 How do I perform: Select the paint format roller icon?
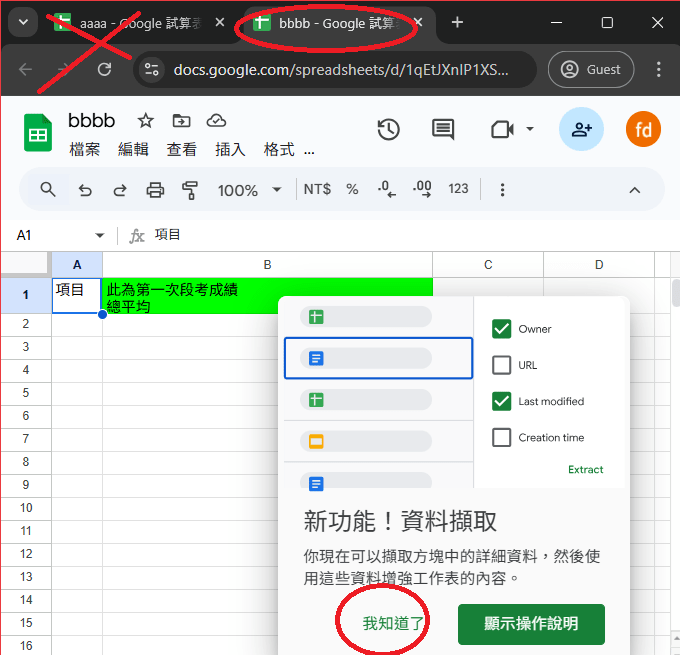190,189
